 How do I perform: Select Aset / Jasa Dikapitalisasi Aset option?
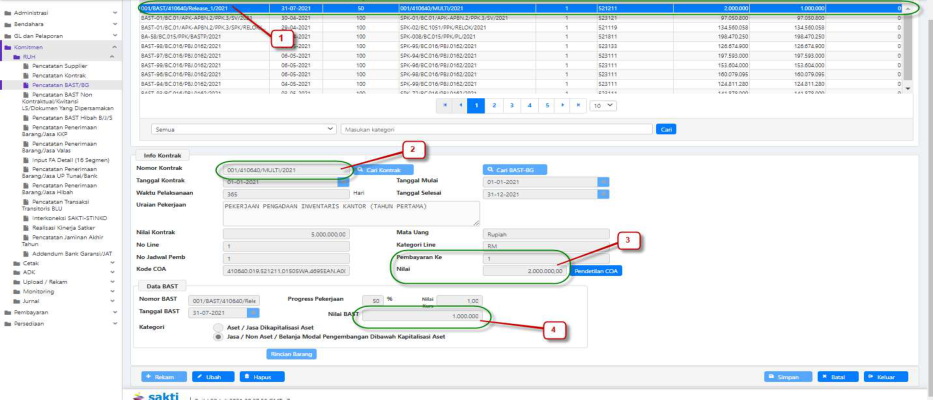(219, 327)
